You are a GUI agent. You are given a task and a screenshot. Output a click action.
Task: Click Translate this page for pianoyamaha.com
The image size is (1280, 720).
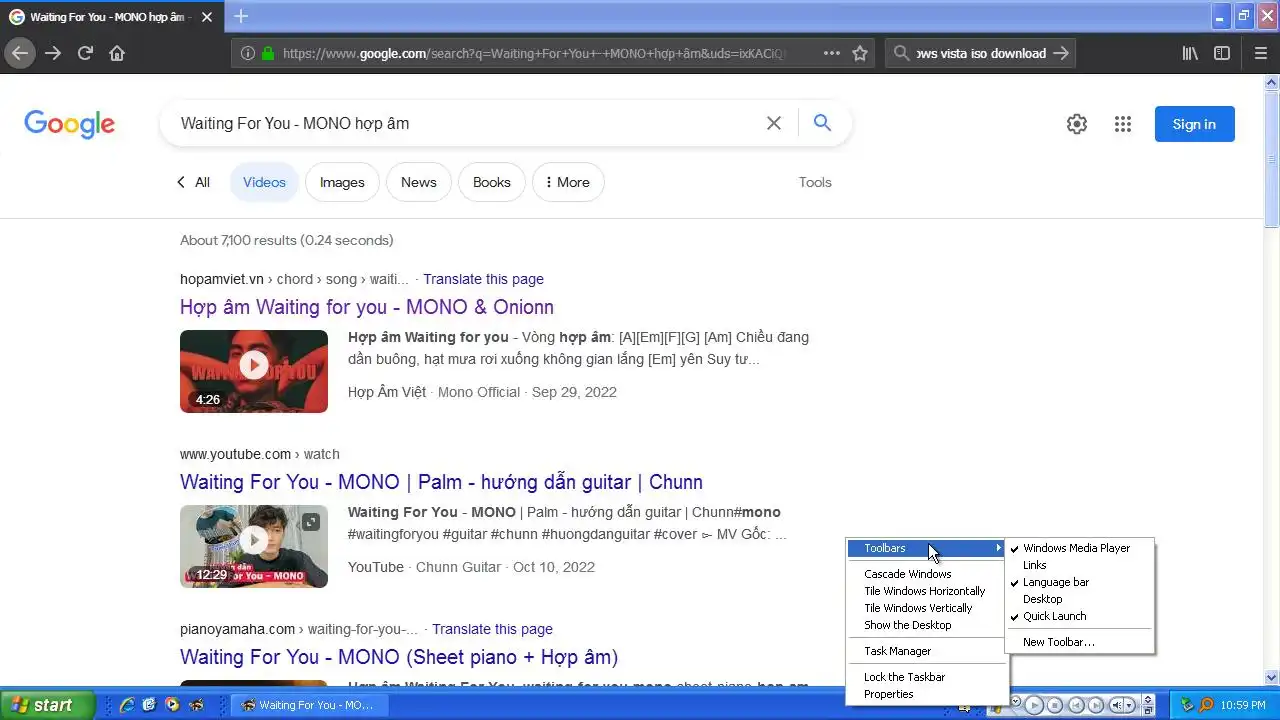pyautogui.click(x=492, y=629)
